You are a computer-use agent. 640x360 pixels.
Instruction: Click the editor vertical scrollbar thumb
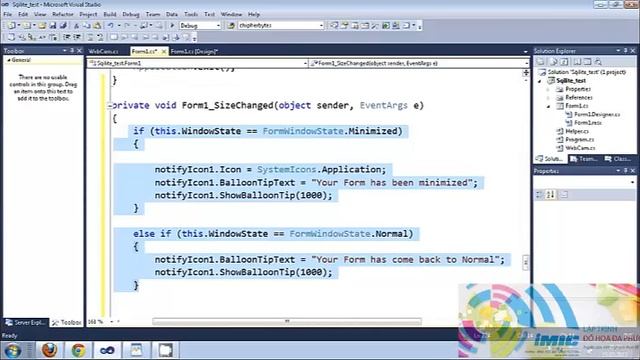526,262
